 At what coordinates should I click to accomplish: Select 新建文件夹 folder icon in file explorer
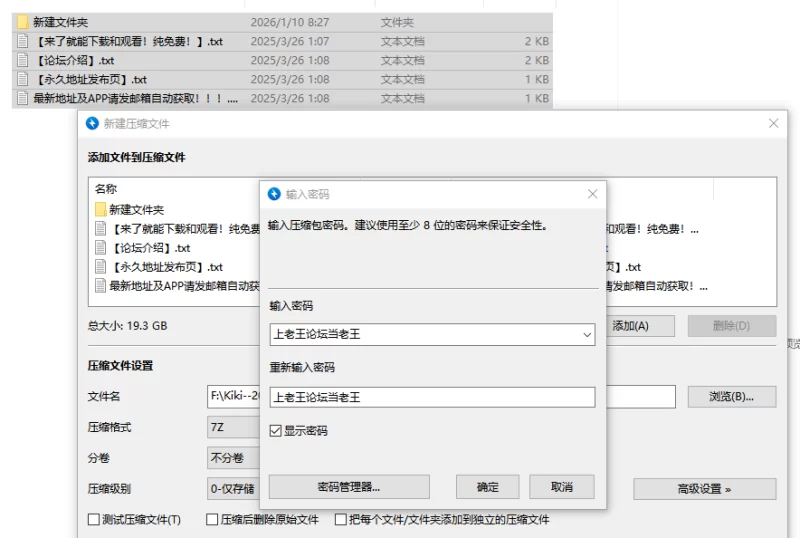(x=22, y=22)
